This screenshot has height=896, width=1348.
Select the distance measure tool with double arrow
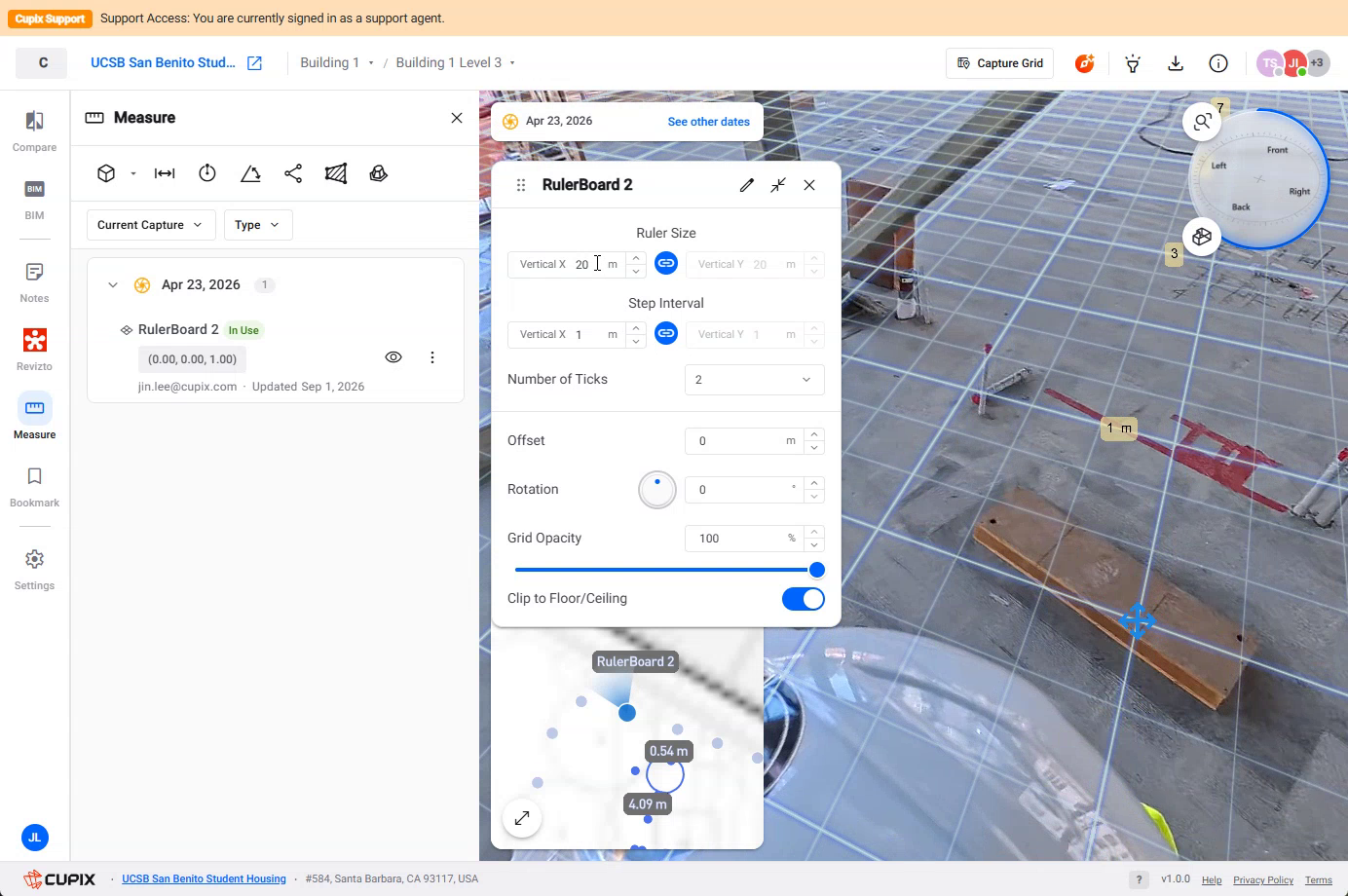(165, 173)
